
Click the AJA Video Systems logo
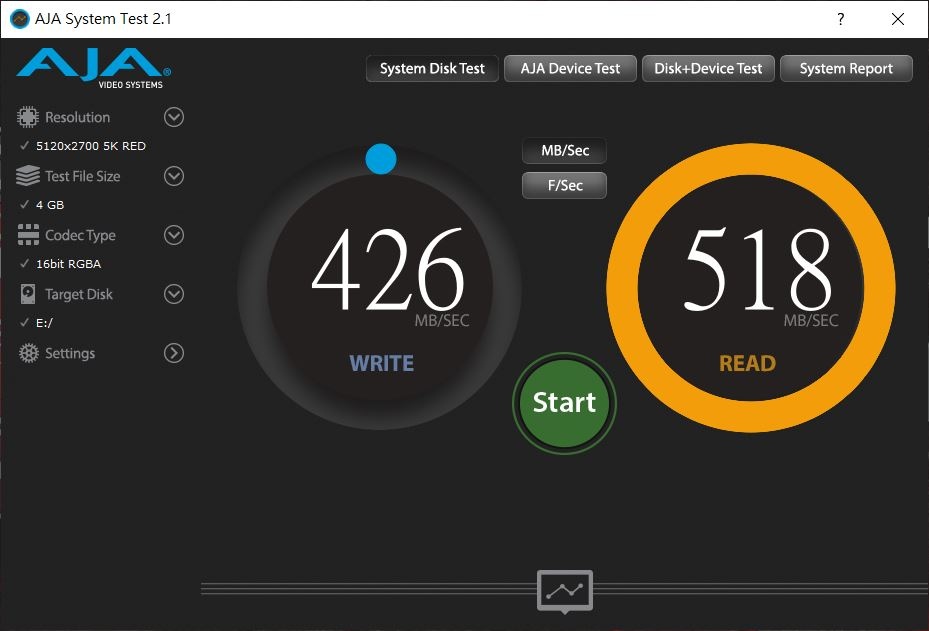(x=94, y=68)
